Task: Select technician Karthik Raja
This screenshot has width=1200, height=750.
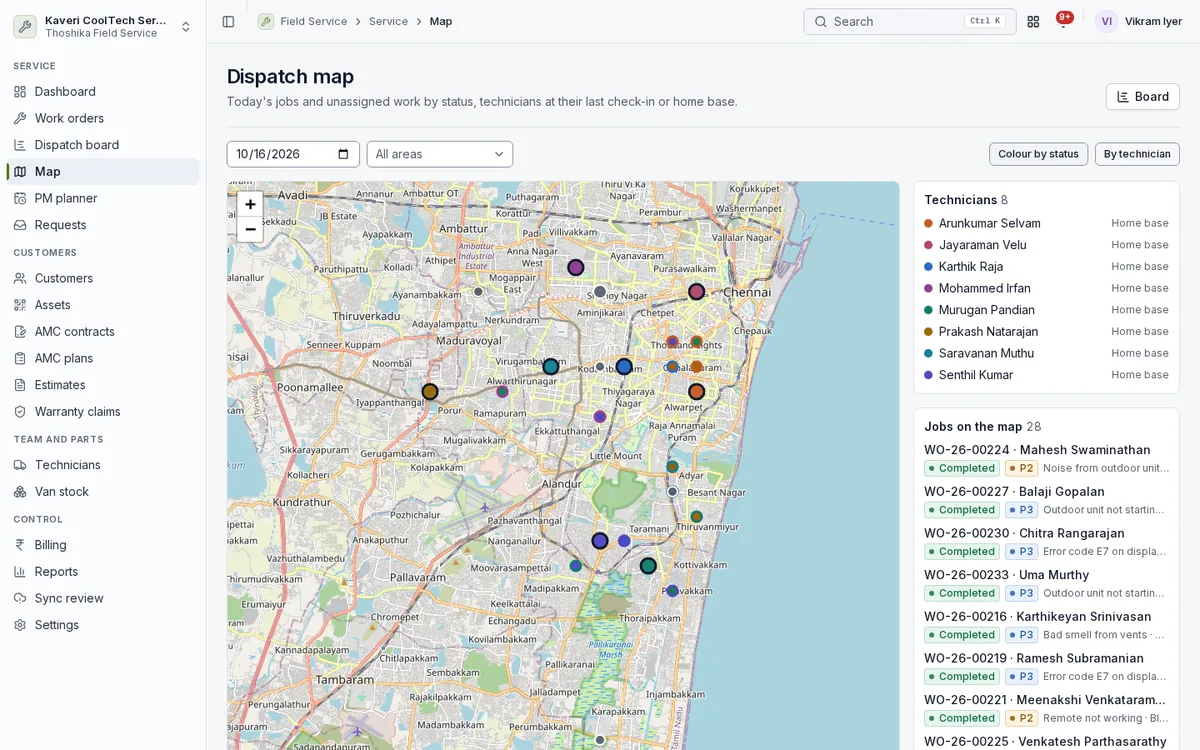Action: (x=1046, y=267)
